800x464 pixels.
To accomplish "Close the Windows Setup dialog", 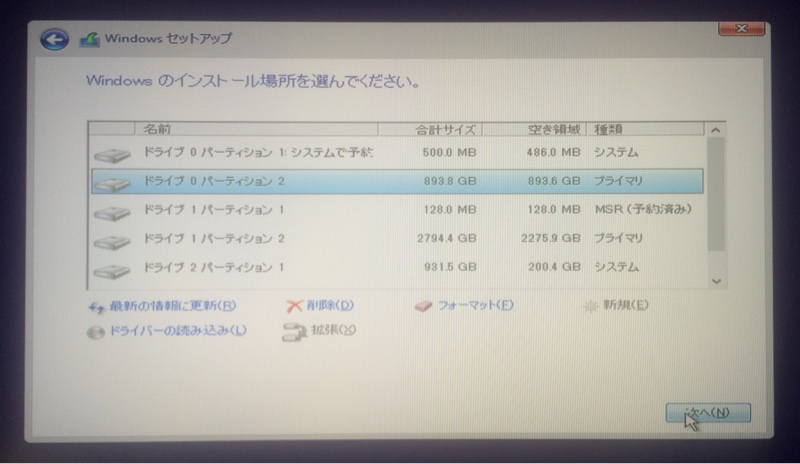I will point(741,29).
